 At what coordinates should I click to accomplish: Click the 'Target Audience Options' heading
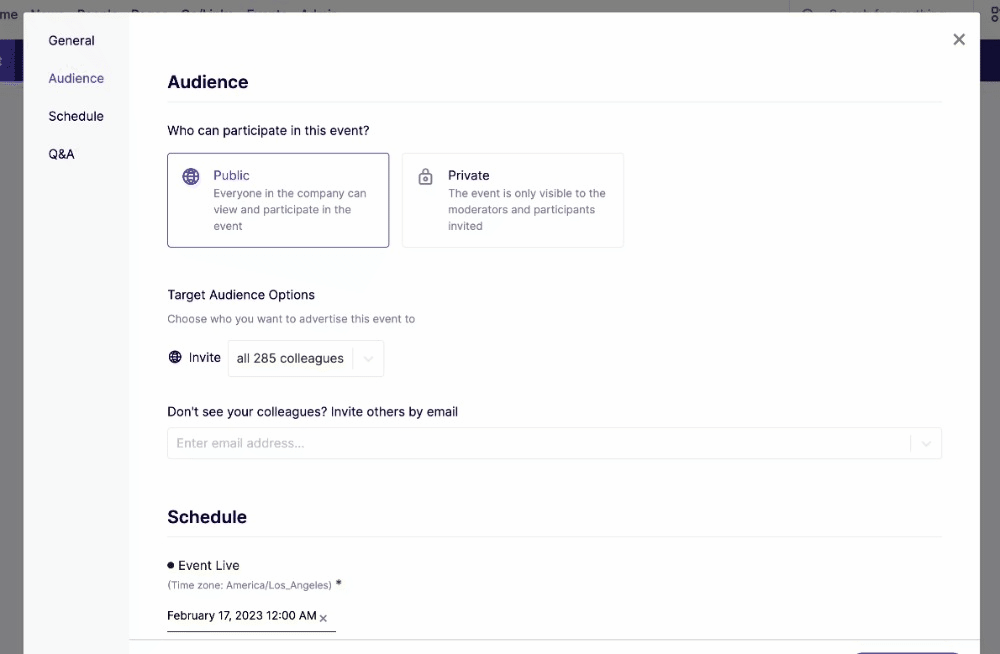coord(241,295)
